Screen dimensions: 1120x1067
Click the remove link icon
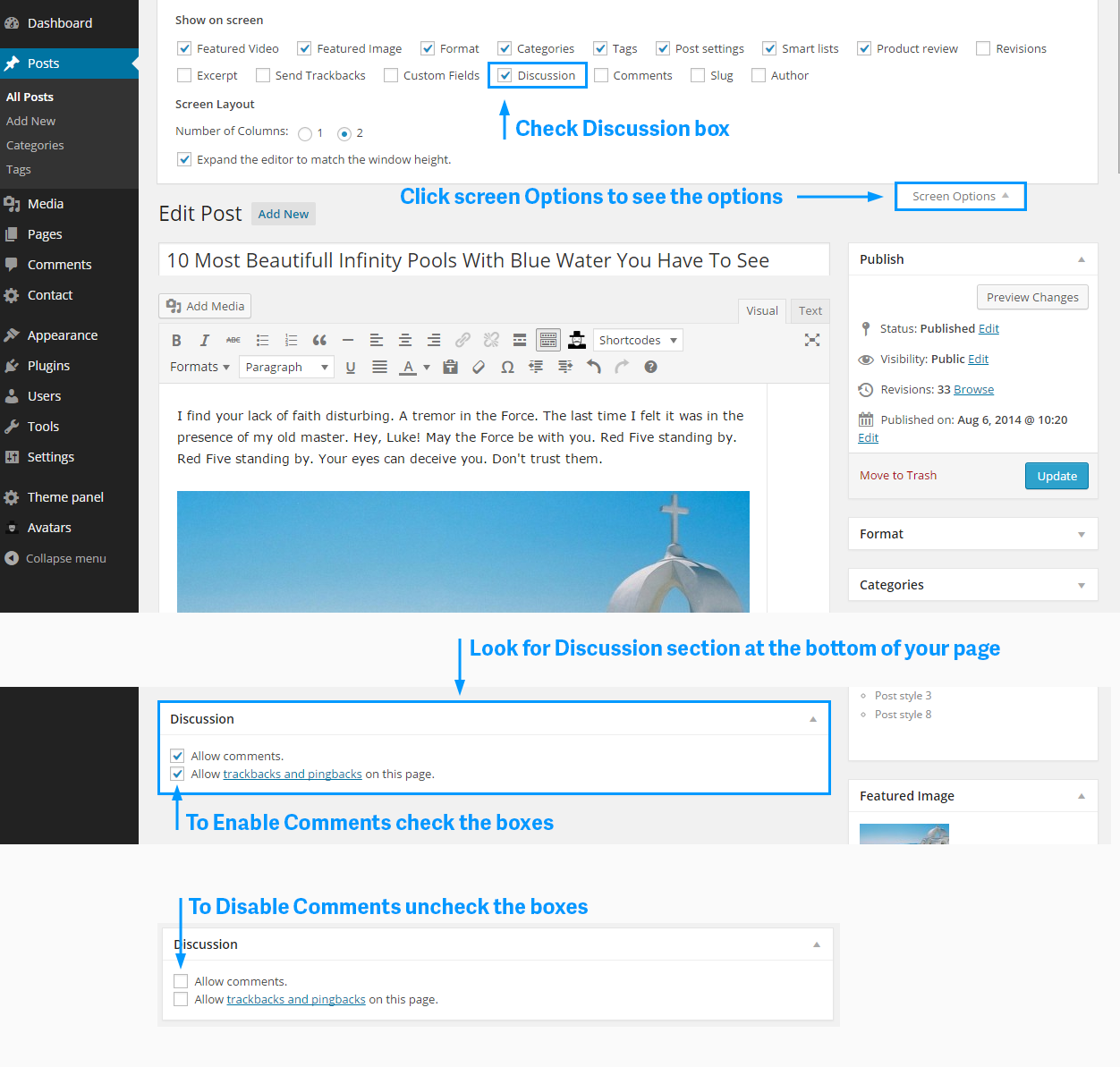pos(491,340)
